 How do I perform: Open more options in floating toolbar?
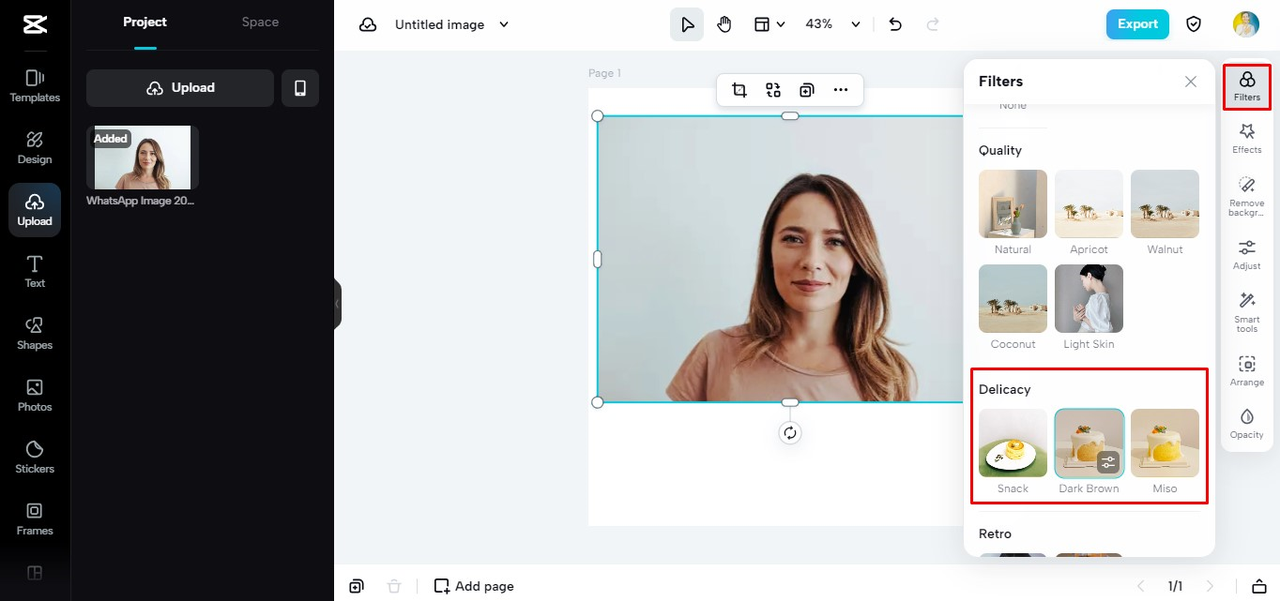(841, 90)
